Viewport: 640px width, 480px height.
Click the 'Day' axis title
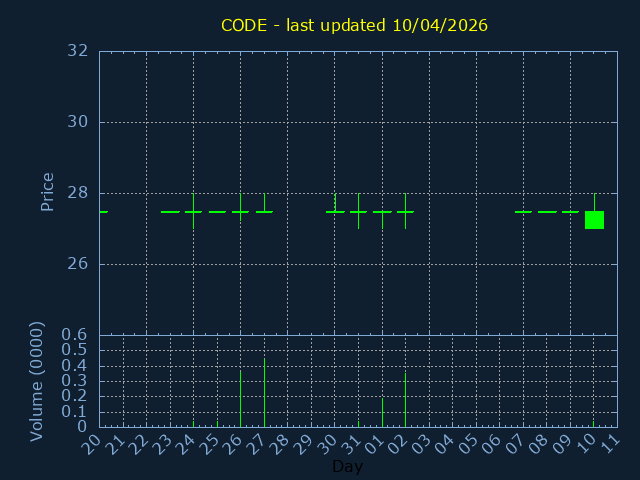coord(347,466)
